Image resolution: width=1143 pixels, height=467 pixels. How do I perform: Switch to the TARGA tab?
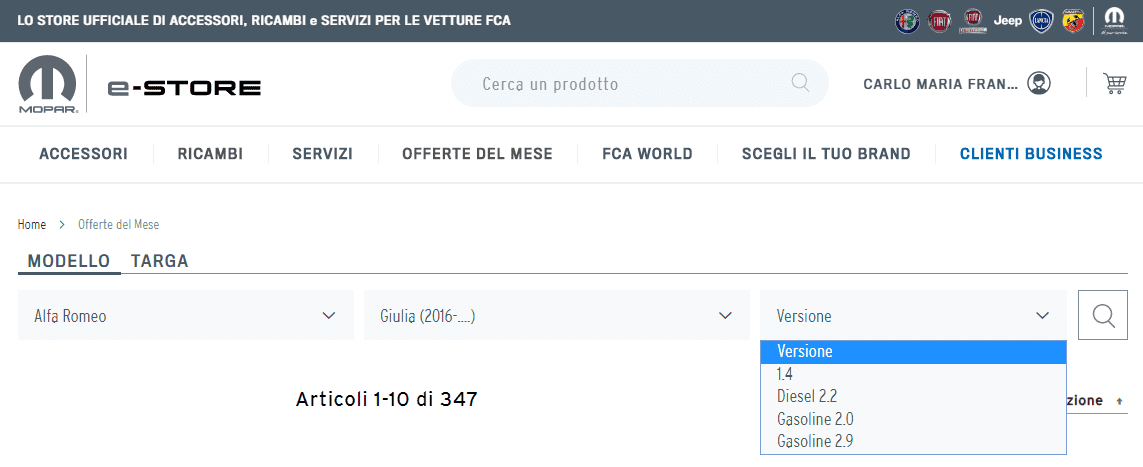coord(160,261)
